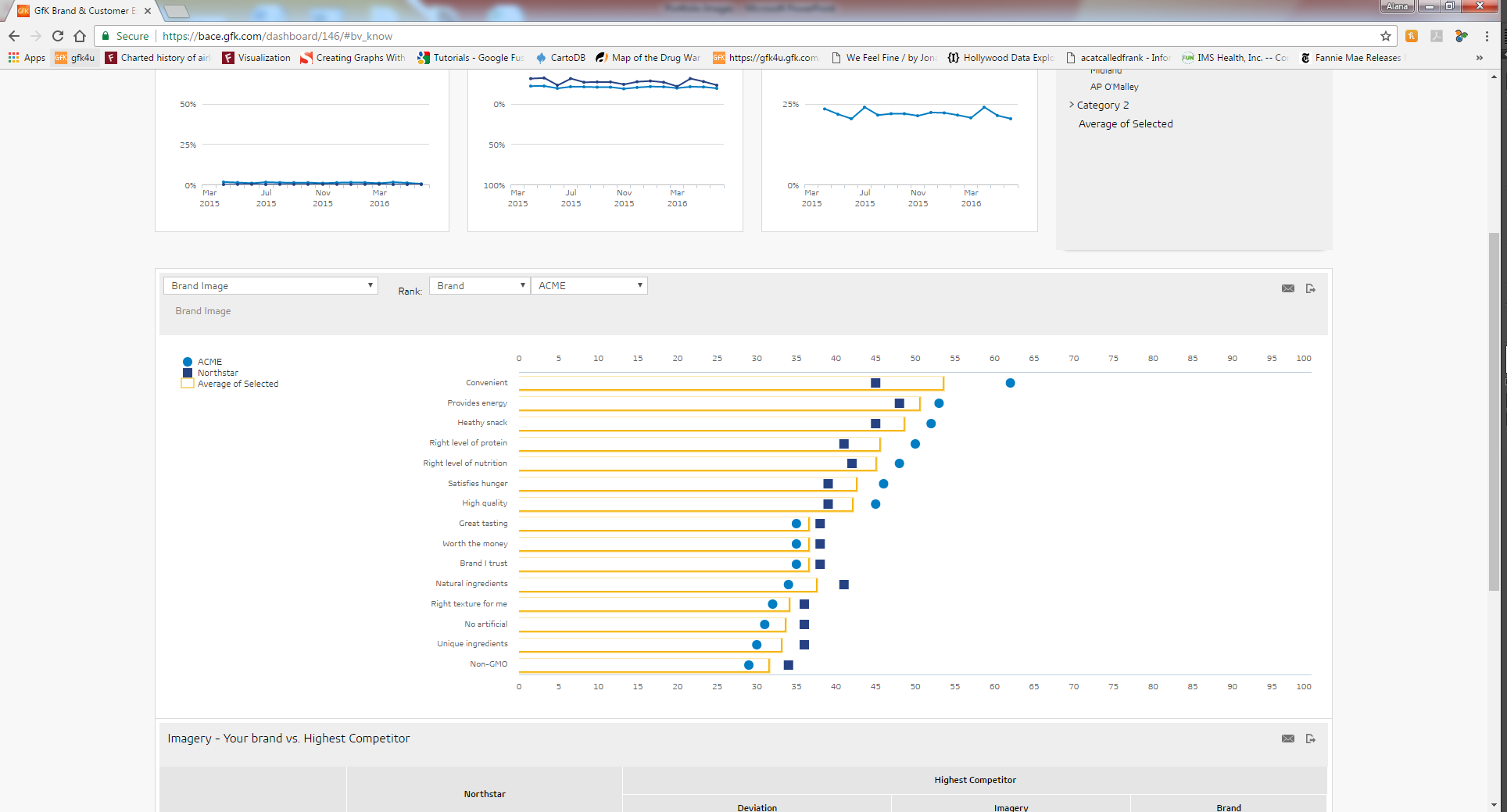This screenshot has width=1507, height=812.
Task: Open the We Feel Fine bookmark
Action: coord(883,58)
